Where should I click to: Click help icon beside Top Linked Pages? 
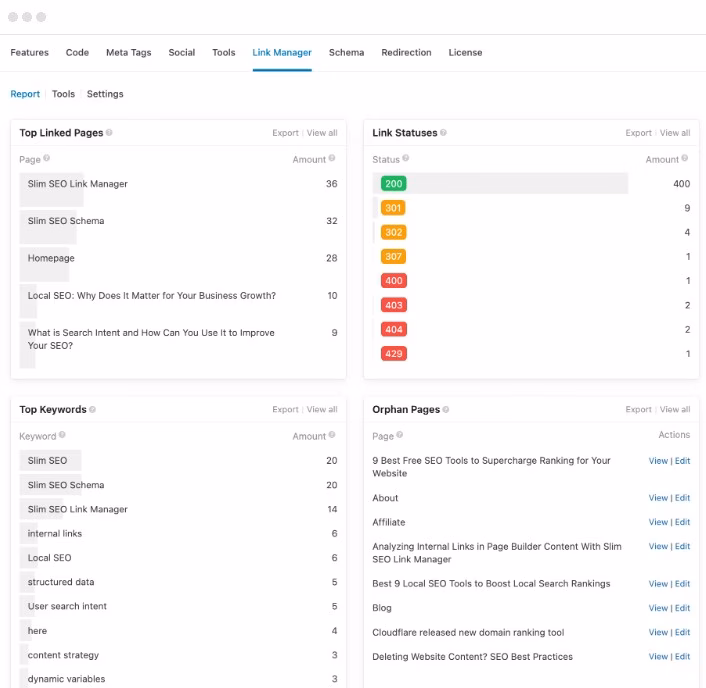pos(109,133)
